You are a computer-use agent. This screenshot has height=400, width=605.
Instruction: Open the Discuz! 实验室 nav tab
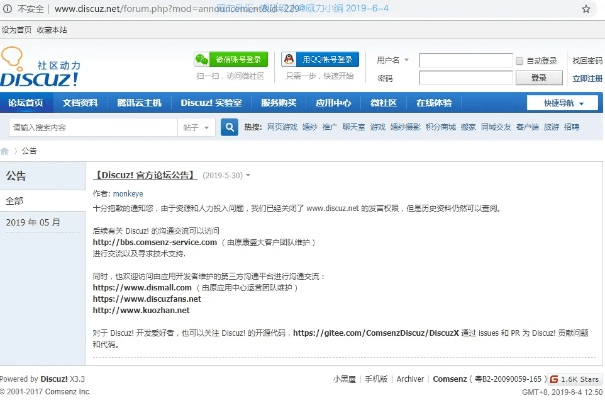click(x=211, y=103)
